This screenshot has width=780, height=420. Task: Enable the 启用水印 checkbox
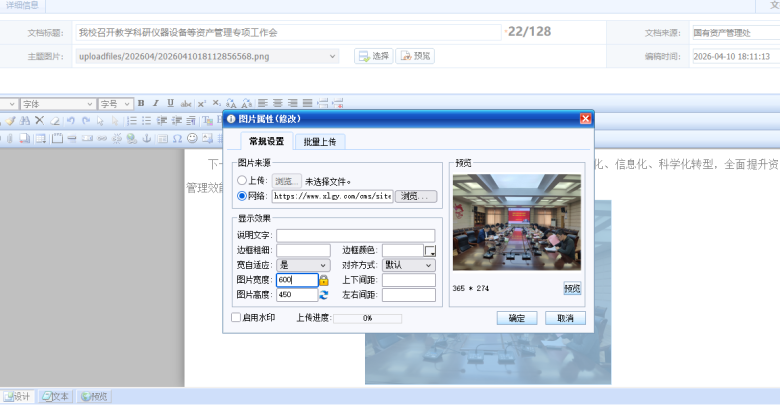236,318
